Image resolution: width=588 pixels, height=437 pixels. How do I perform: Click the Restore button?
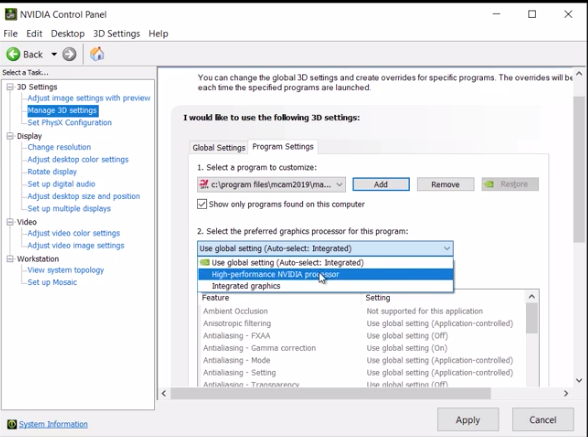pos(510,184)
